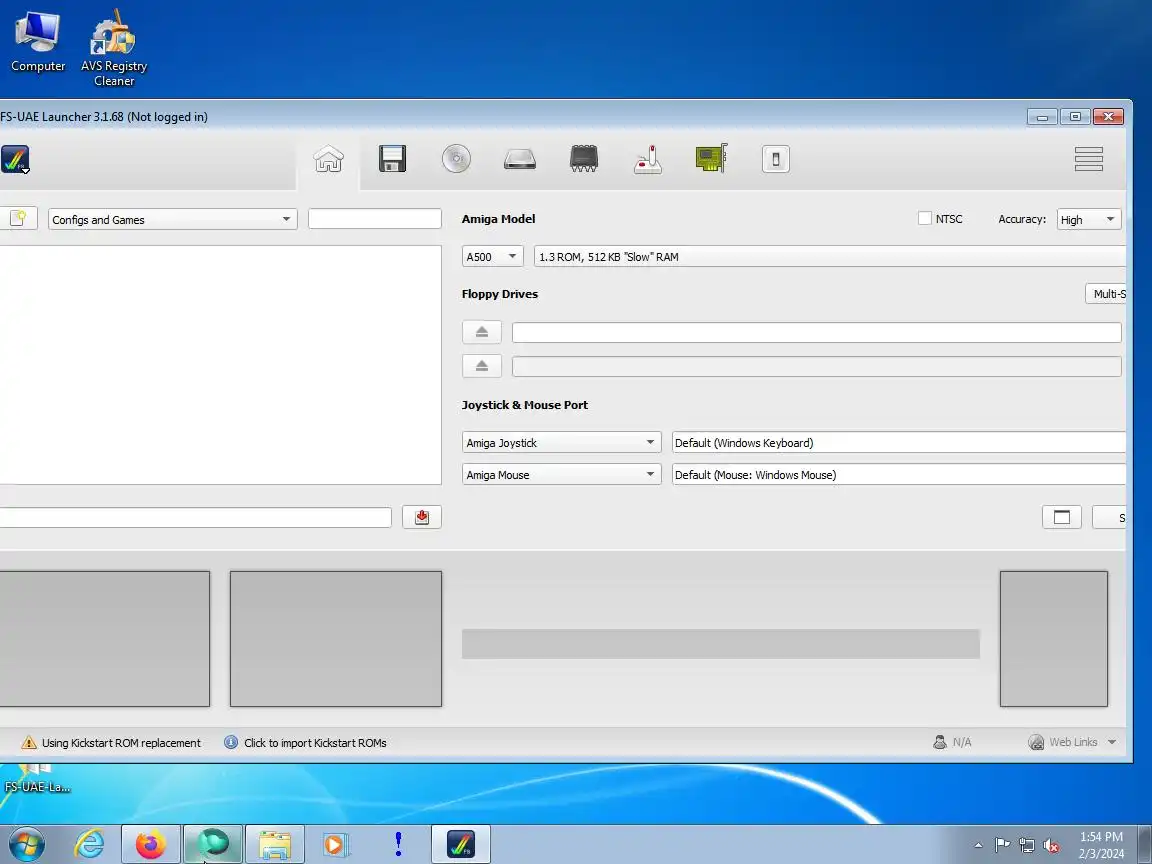
Task: Click the muted volume tray icon
Action: [x=1051, y=846]
